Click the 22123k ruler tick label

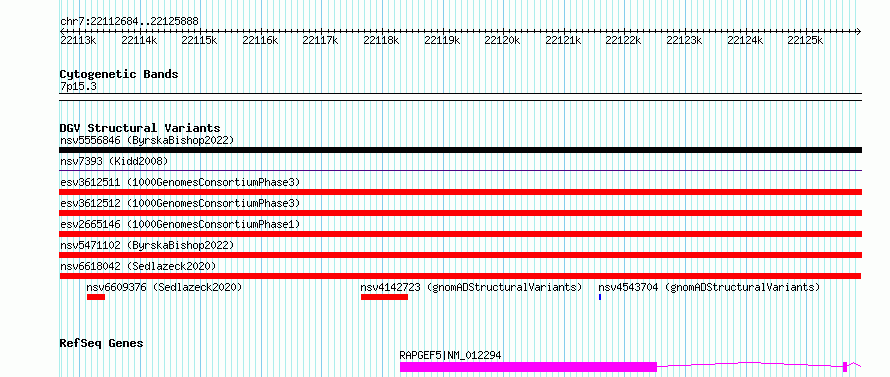pyautogui.click(x=684, y=40)
